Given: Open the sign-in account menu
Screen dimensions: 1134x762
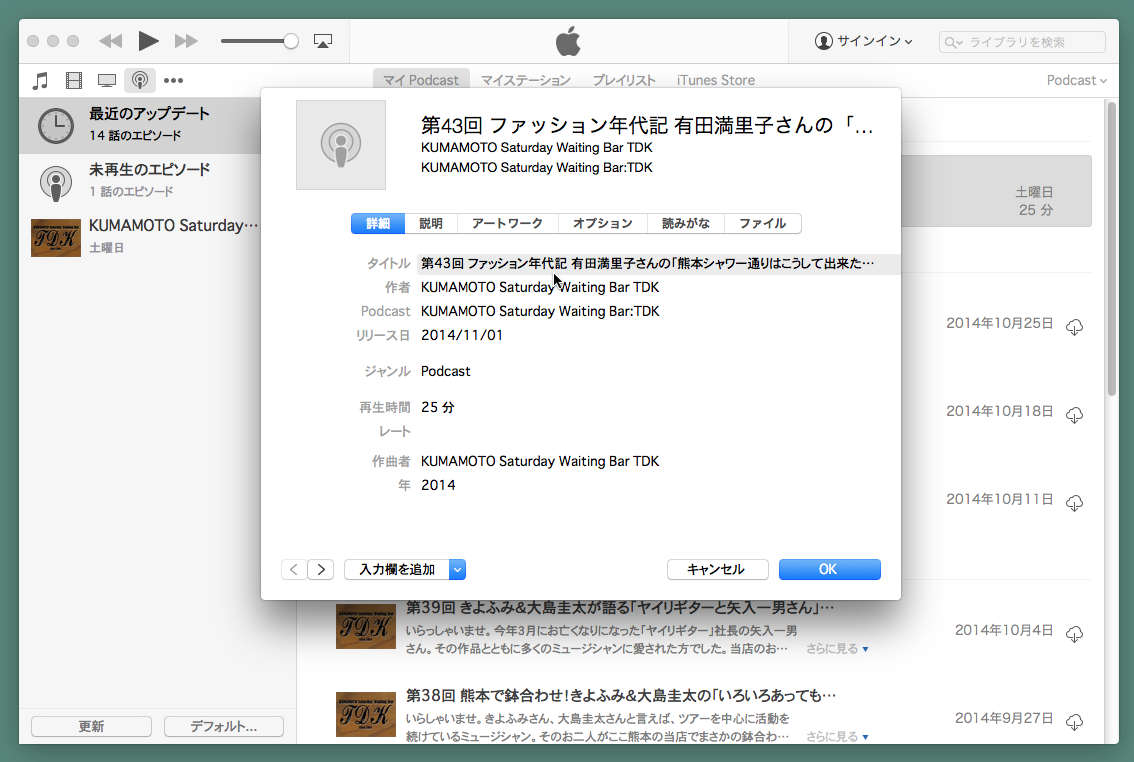Looking at the screenshot, I should click(x=864, y=41).
